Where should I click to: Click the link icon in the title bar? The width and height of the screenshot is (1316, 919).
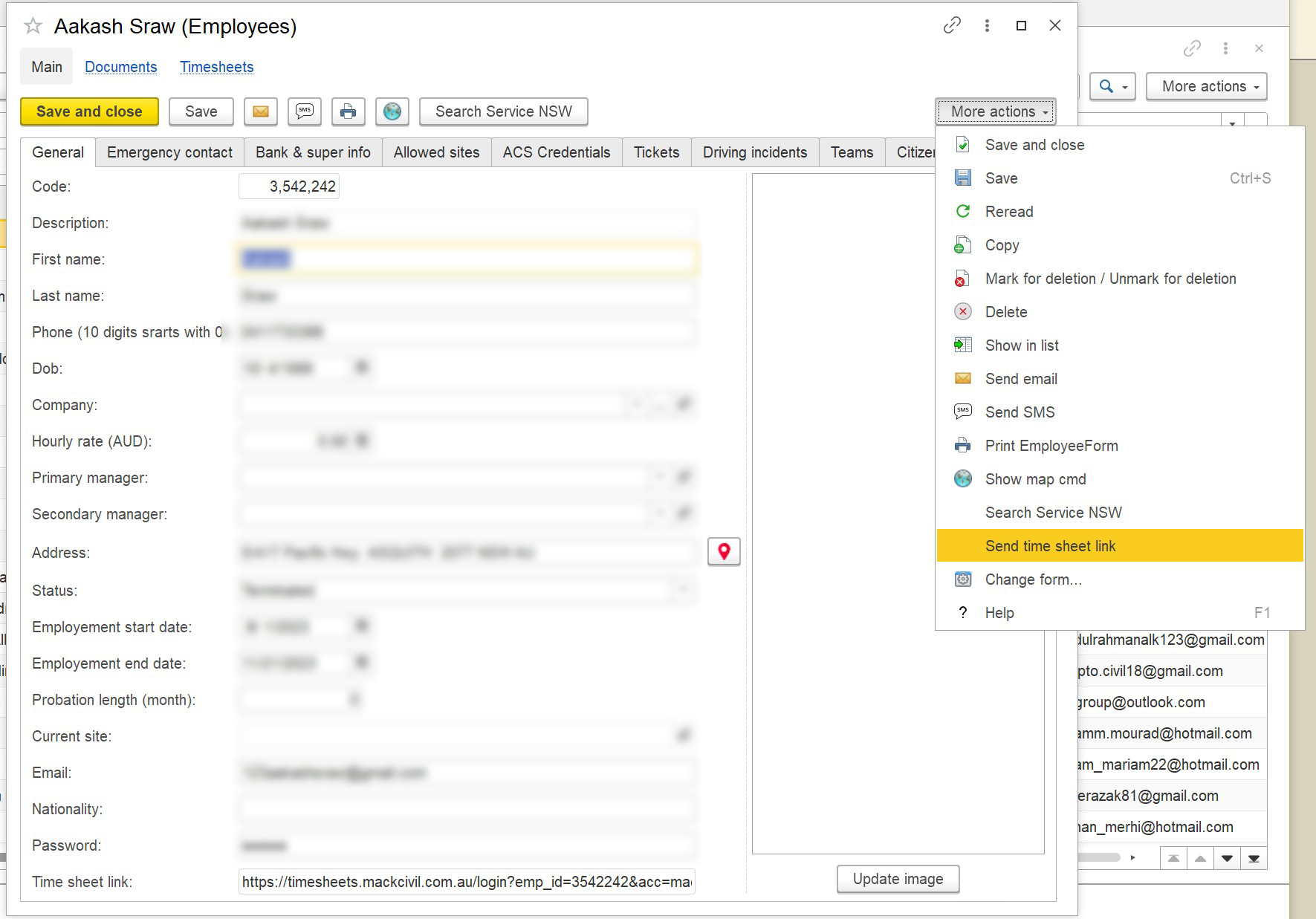[x=952, y=25]
